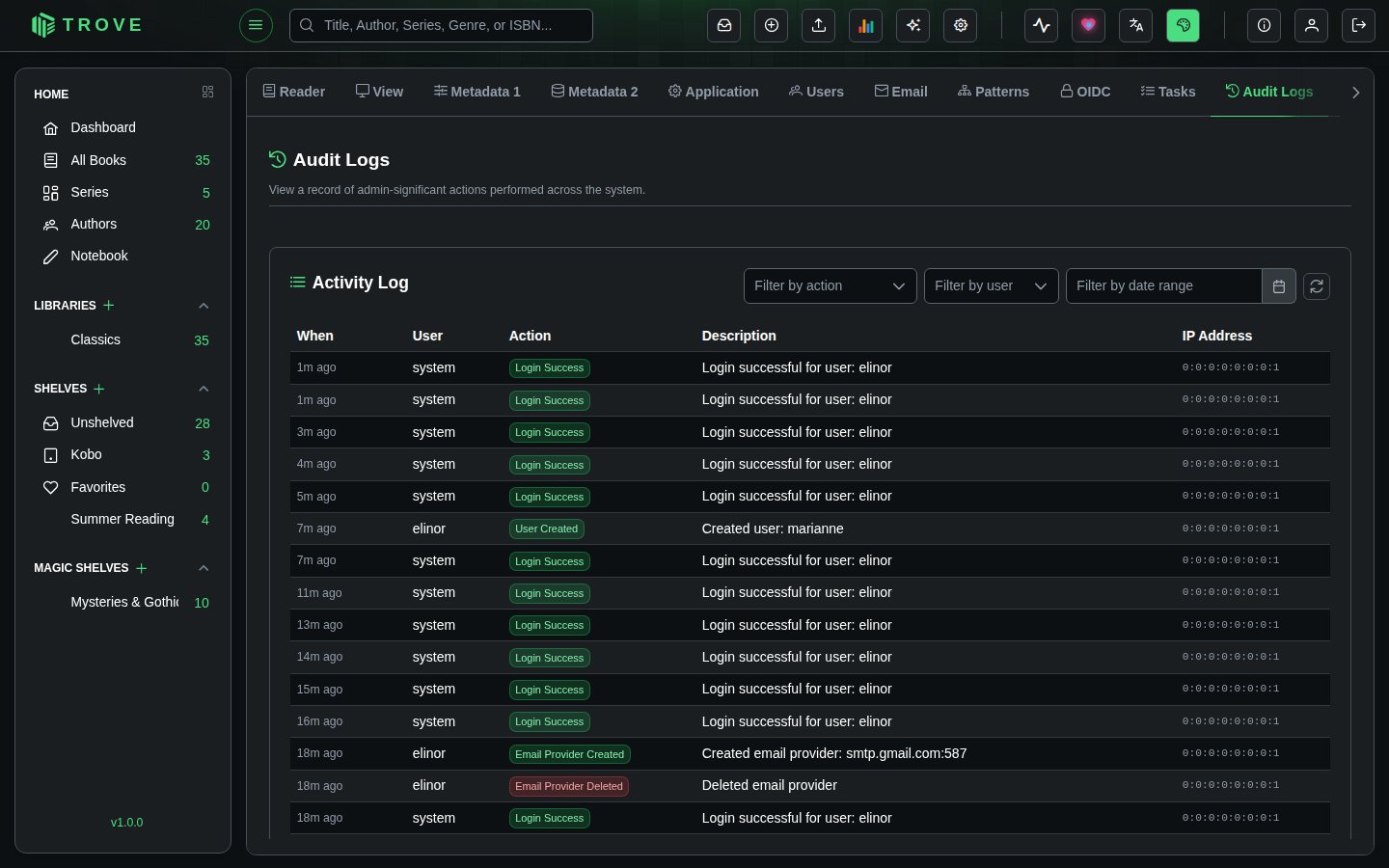
Task: Open the Users tab
Action: coord(816,92)
